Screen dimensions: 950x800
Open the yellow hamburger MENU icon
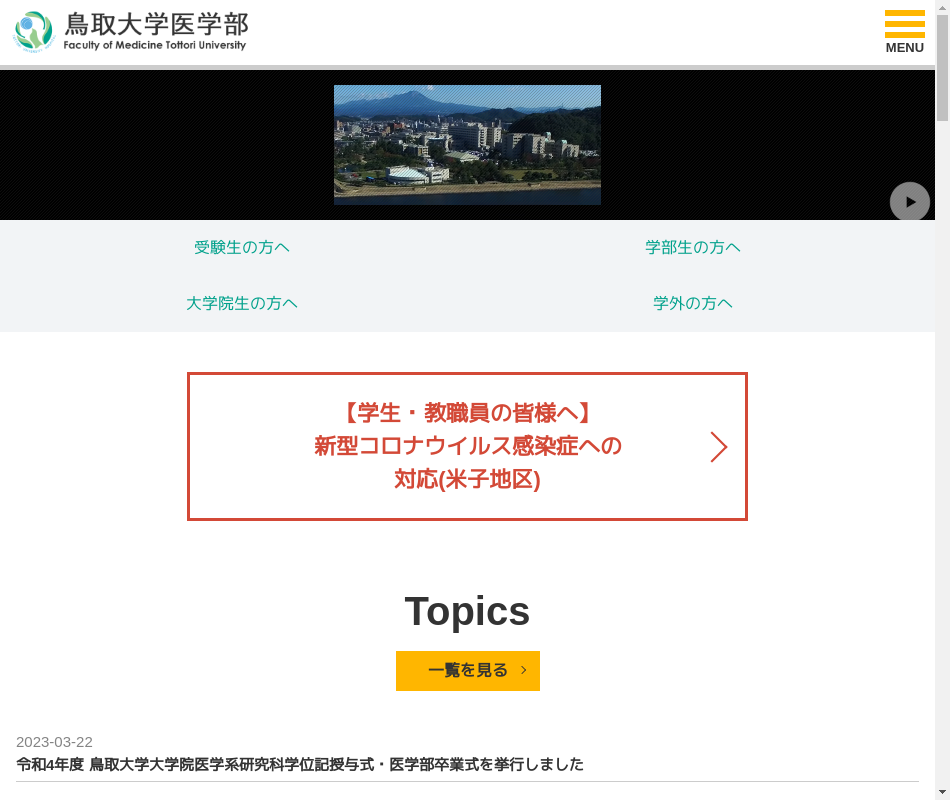pyautogui.click(x=904, y=23)
